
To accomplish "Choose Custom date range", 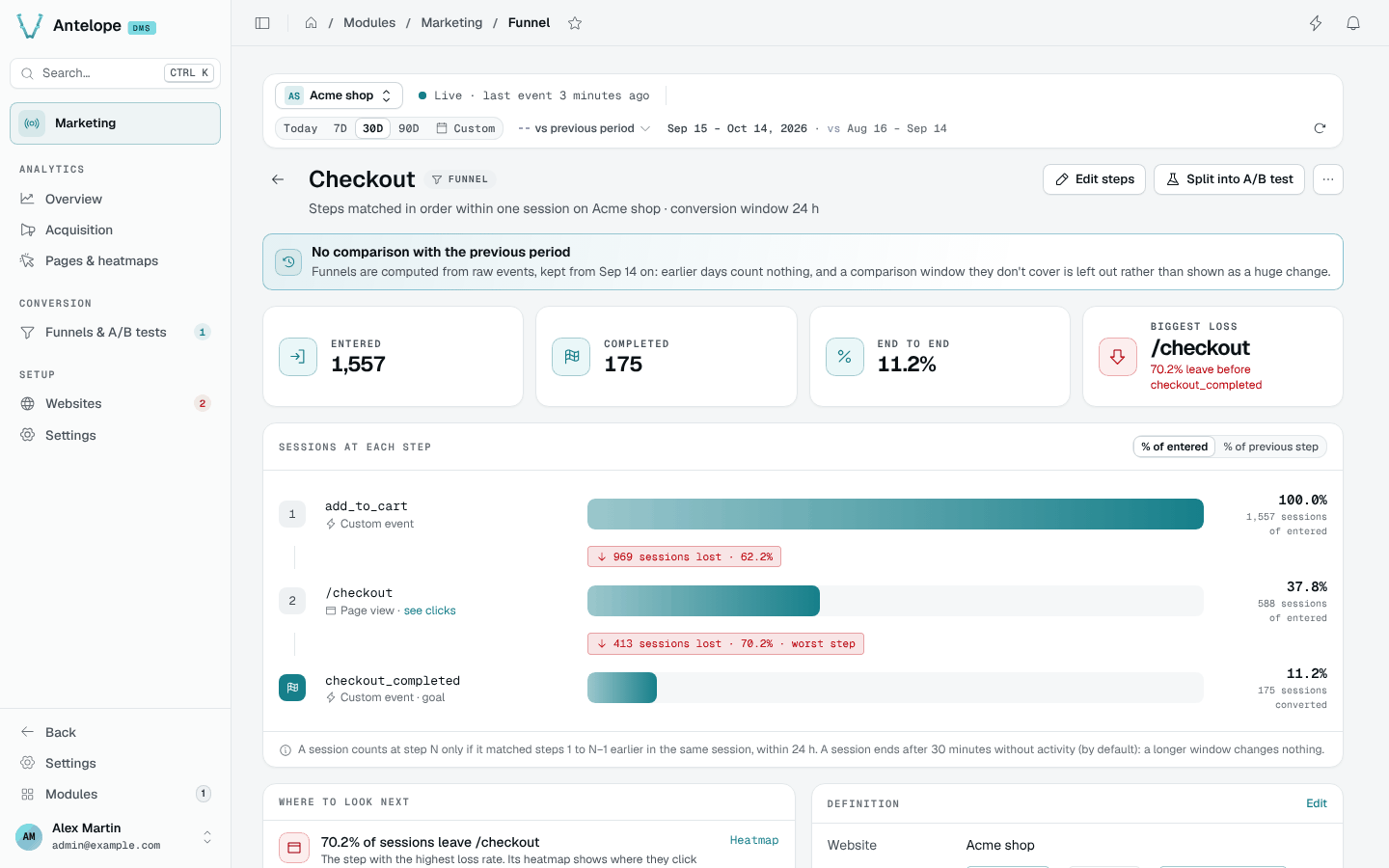I will pos(466,128).
